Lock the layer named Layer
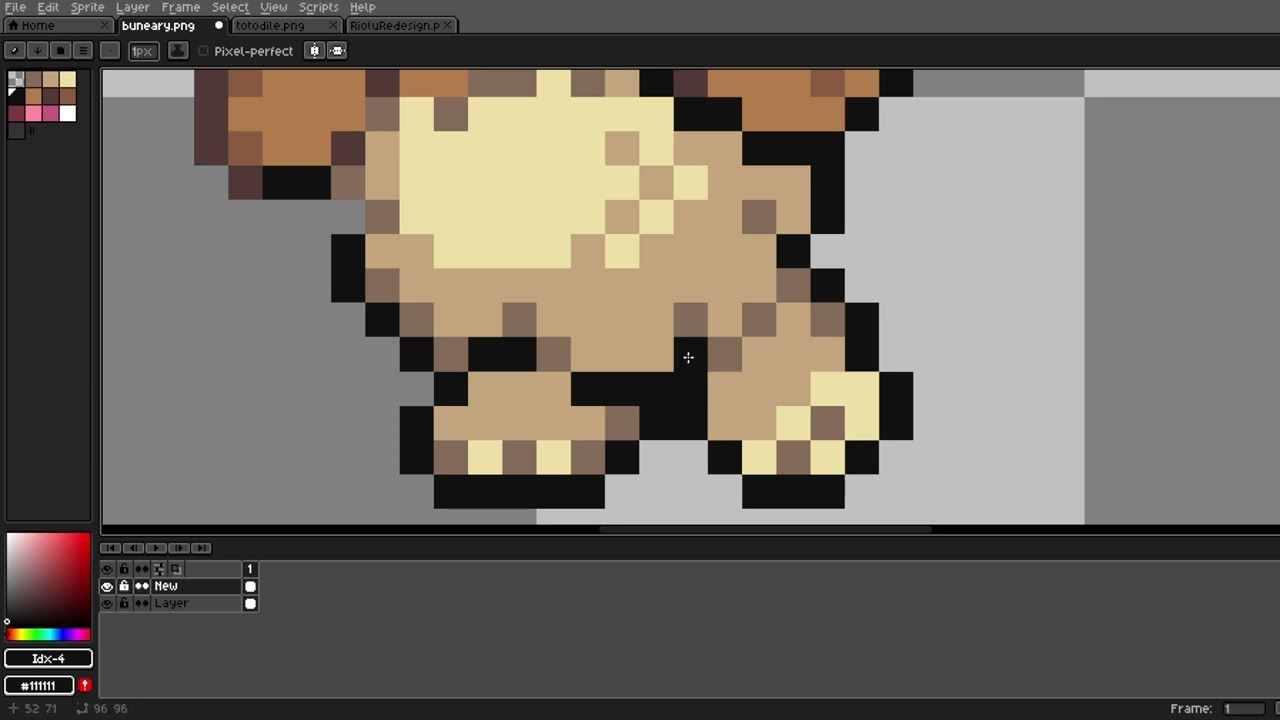1280x720 pixels. click(124, 603)
